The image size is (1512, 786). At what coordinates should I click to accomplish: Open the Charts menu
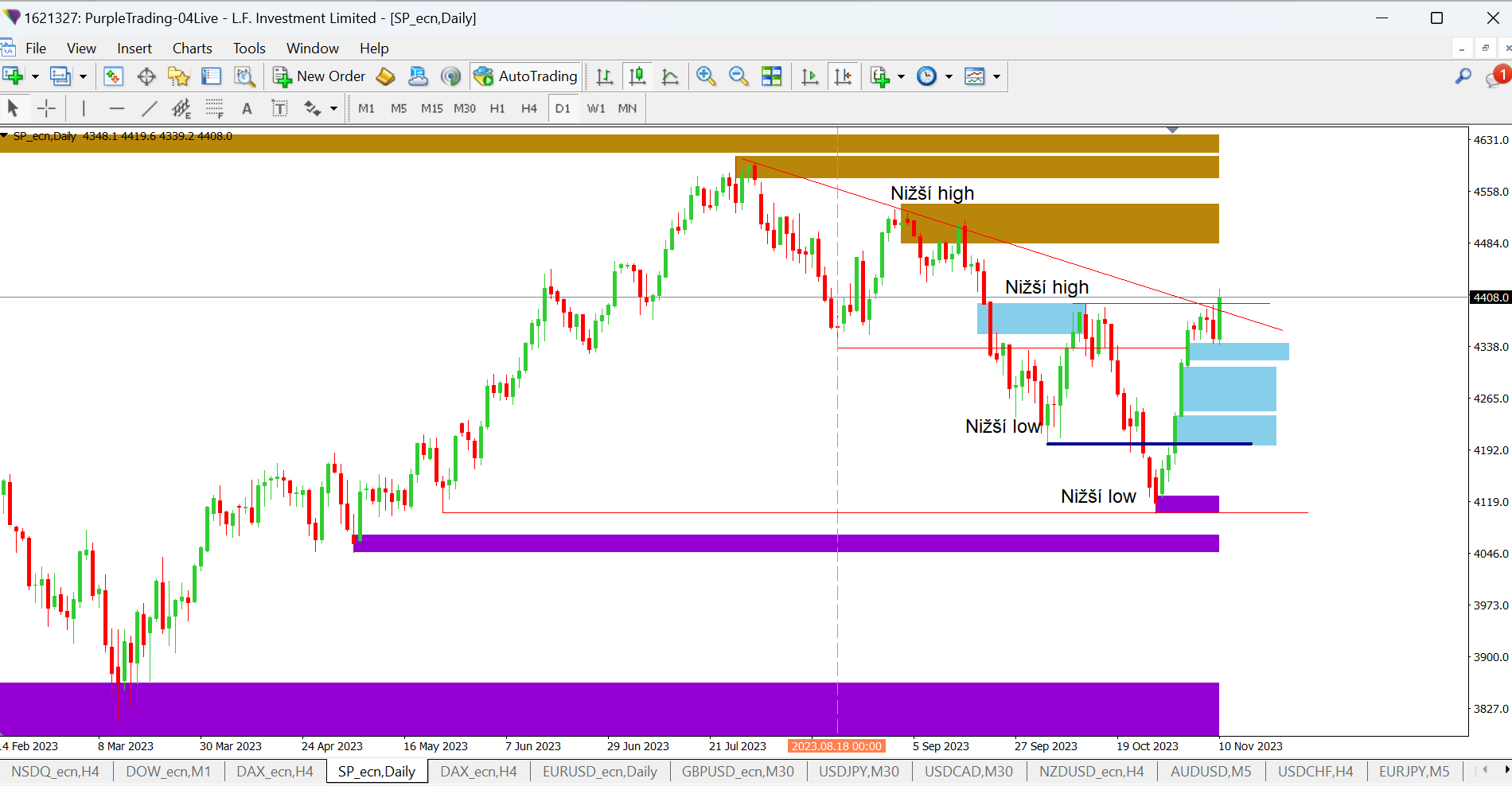tap(192, 49)
